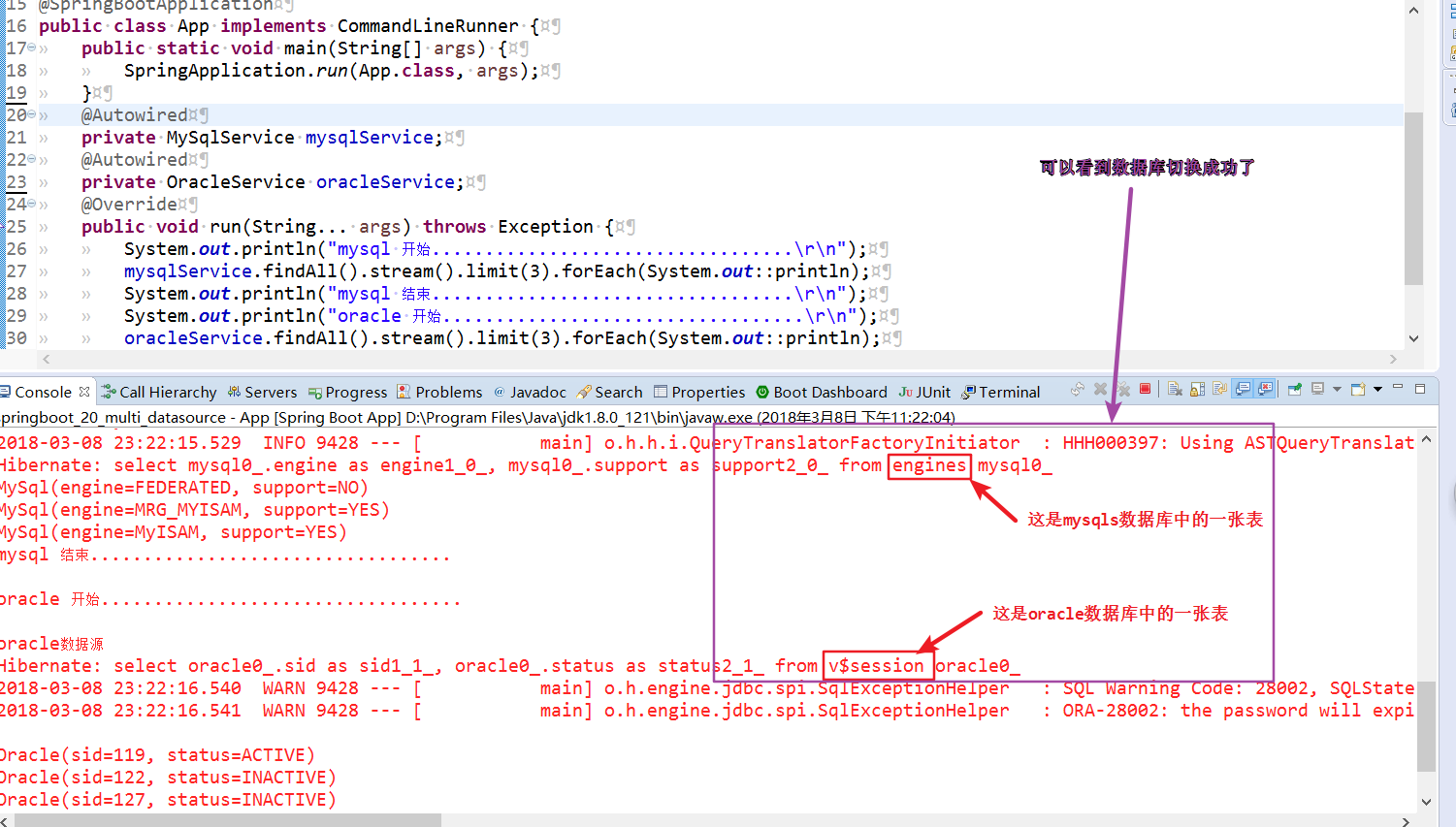
Task: Click the JUnit tab icon
Action: (905, 392)
